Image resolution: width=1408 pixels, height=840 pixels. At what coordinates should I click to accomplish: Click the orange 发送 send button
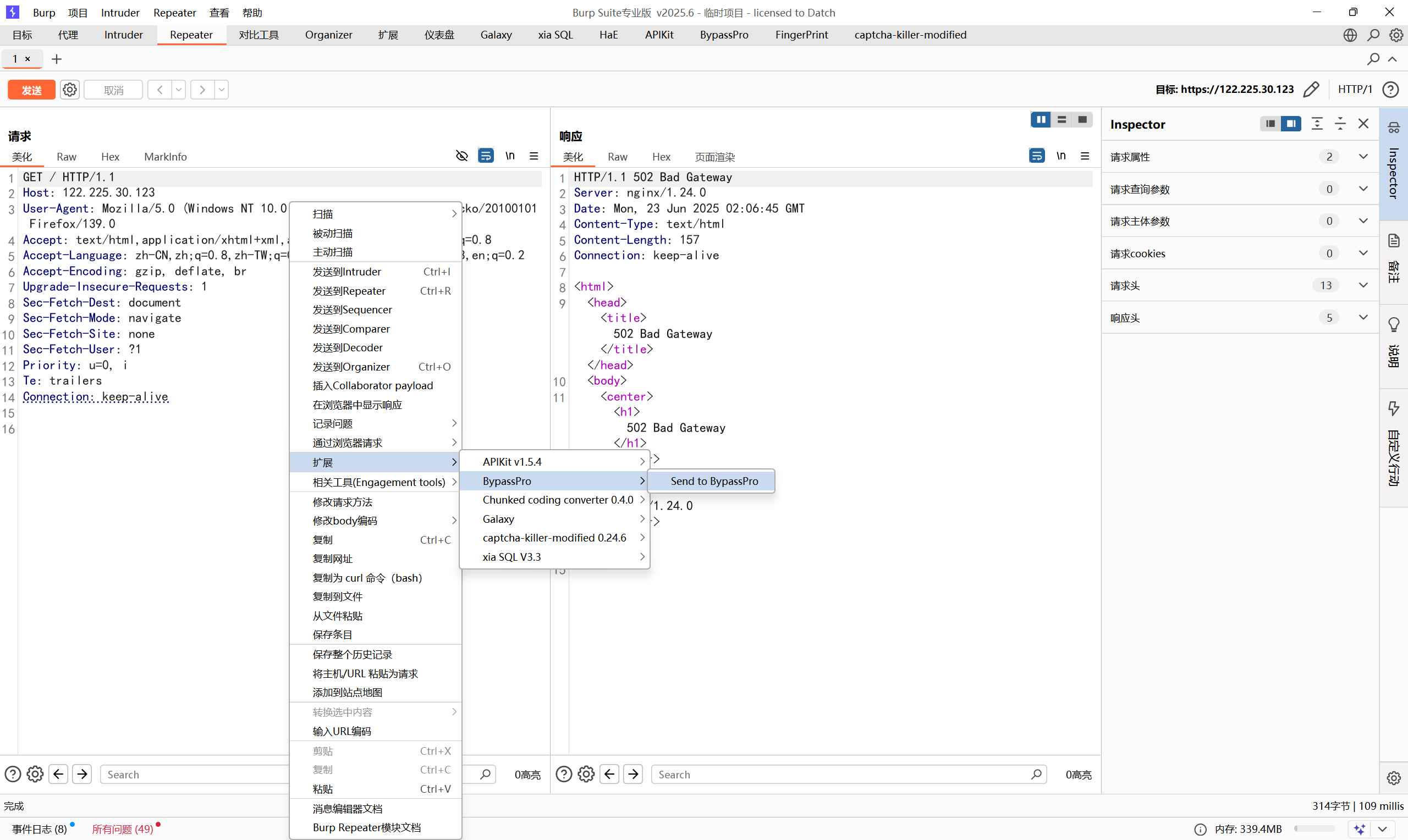coord(31,90)
